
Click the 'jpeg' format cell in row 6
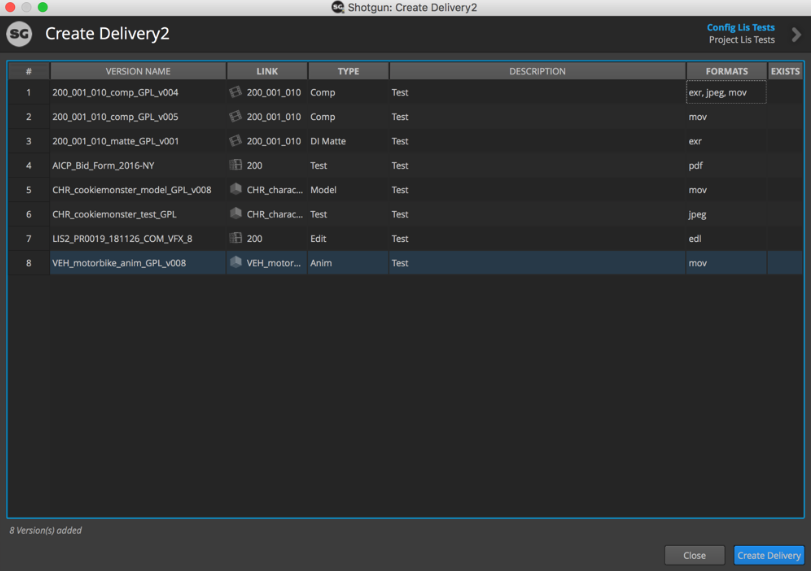726,214
